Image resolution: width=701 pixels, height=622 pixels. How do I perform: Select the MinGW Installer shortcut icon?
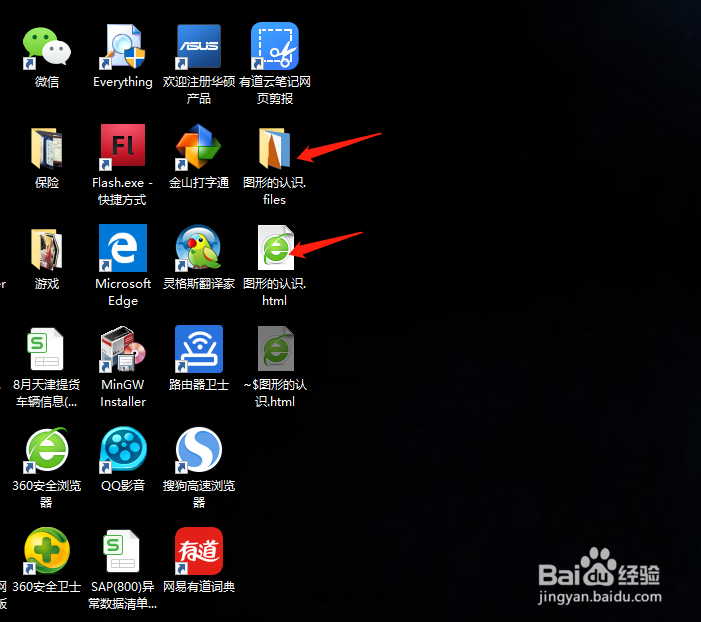[x=122, y=349]
